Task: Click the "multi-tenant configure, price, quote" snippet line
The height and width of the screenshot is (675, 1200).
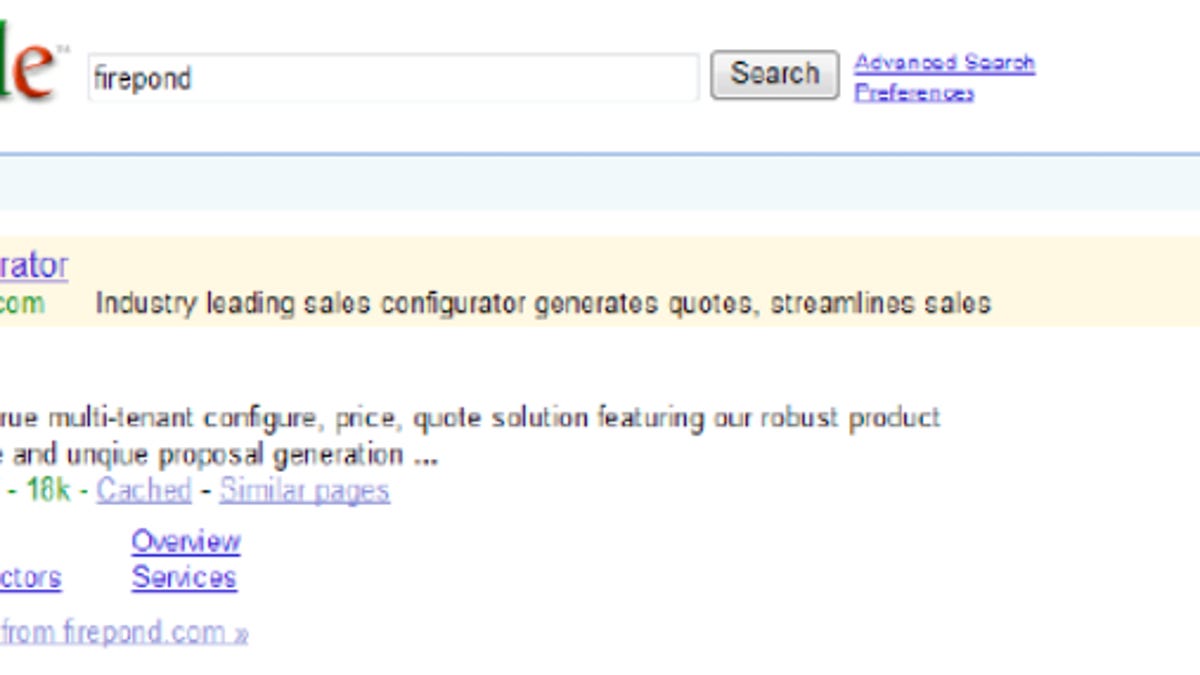Action: pyautogui.click(x=470, y=417)
